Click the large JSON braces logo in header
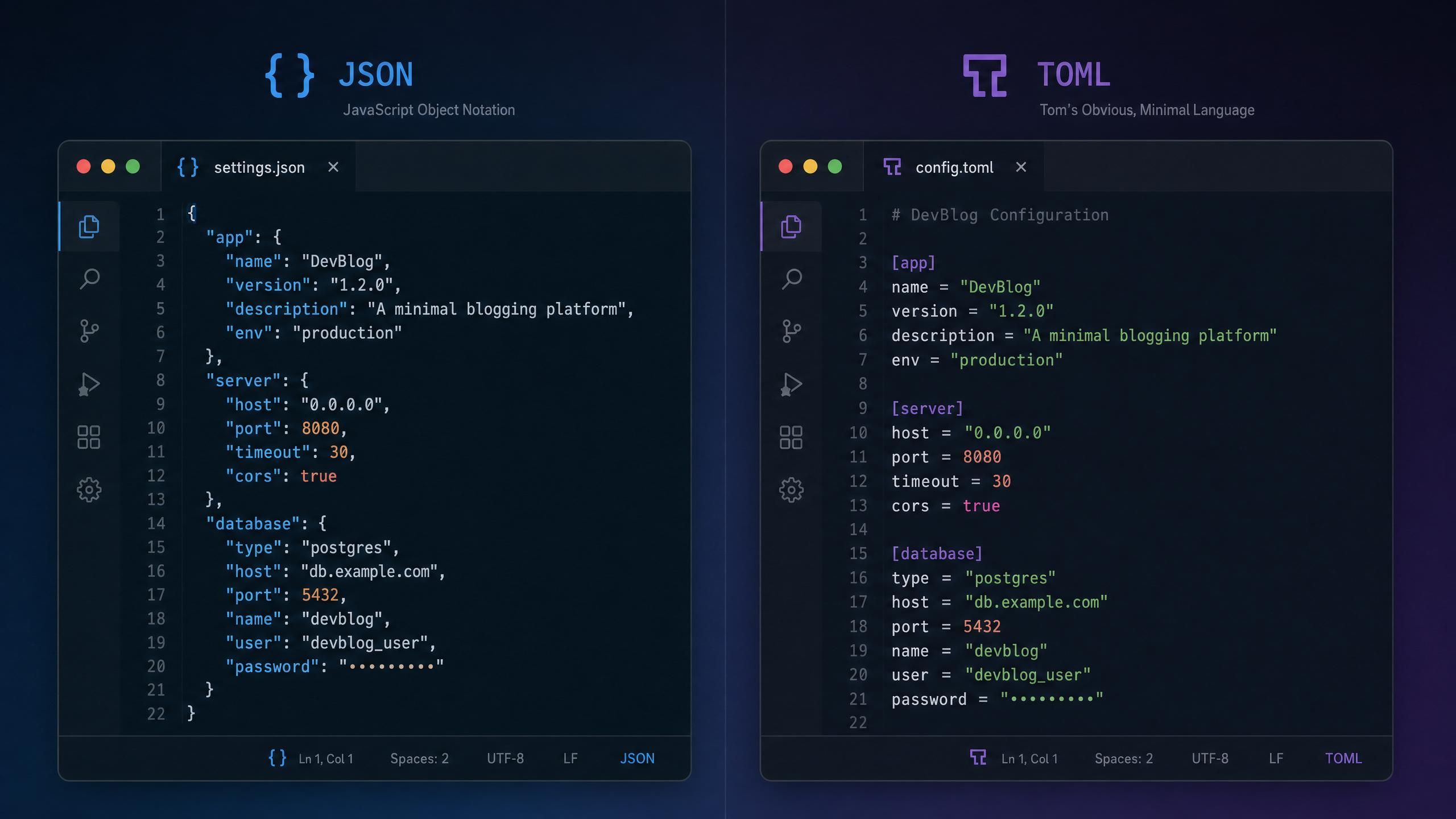The width and height of the screenshot is (1456, 819). 289,75
